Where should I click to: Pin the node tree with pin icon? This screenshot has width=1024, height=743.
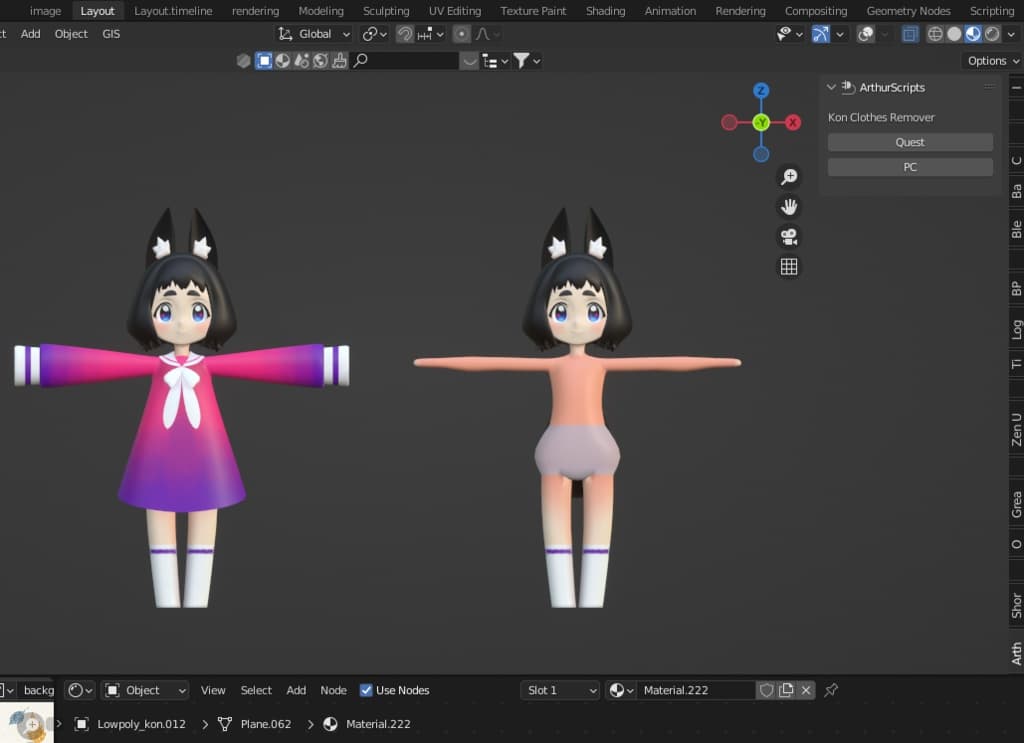(x=831, y=690)
